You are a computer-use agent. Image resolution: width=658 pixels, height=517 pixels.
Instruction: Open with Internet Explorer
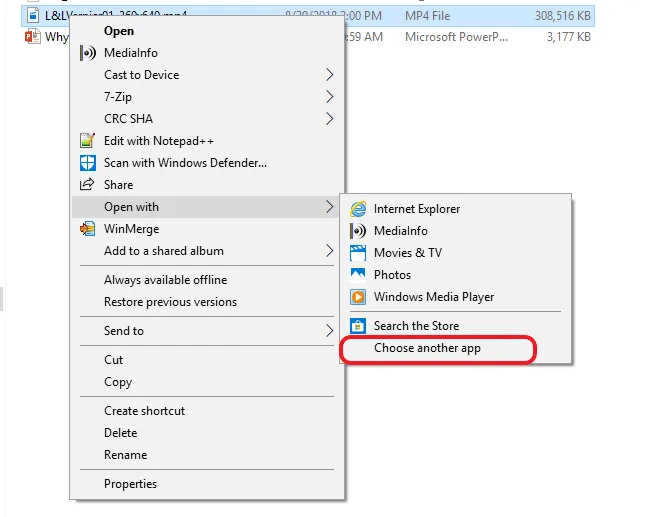455,209
